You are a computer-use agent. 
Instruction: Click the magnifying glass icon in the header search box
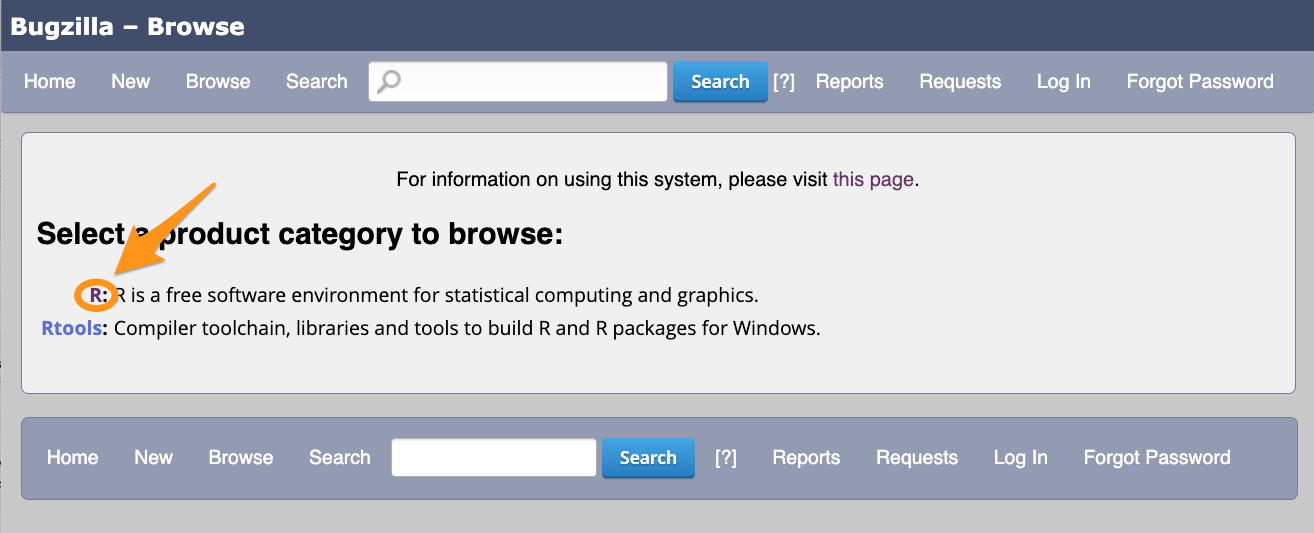point(389,81)
